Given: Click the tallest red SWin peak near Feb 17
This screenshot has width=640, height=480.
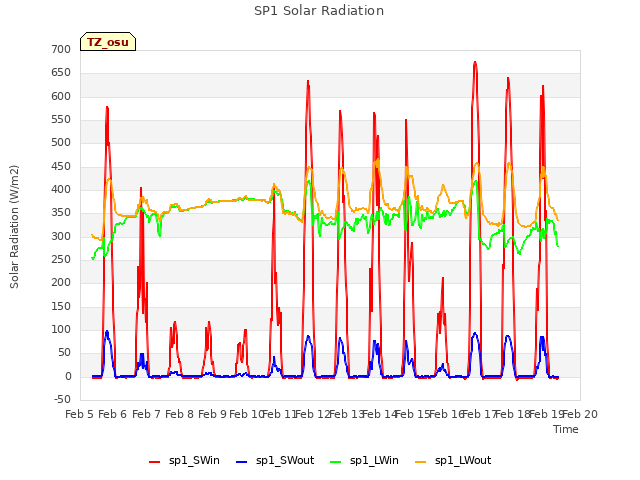Looking at the screenshot, I should pos(475,62).
